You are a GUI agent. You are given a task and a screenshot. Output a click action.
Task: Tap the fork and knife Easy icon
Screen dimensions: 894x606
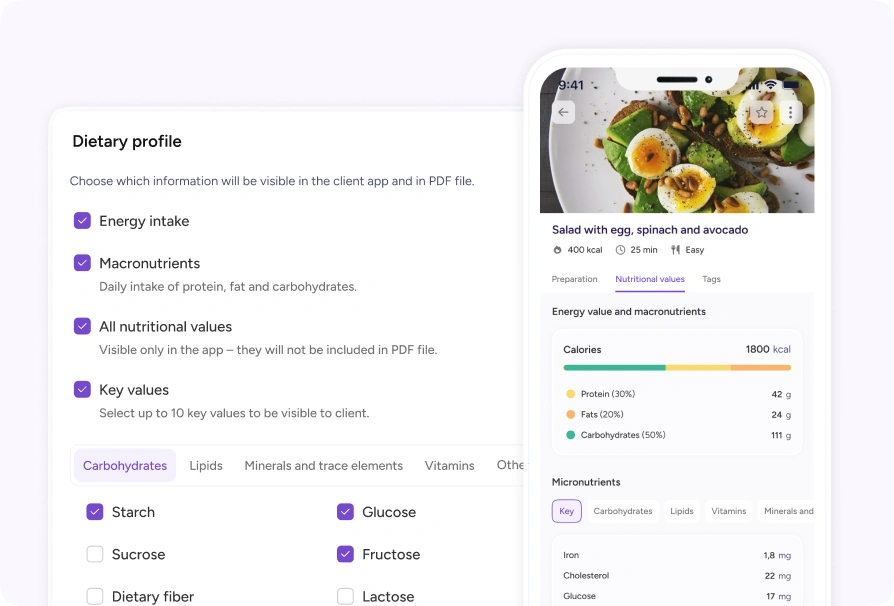(x=676, y=250)
